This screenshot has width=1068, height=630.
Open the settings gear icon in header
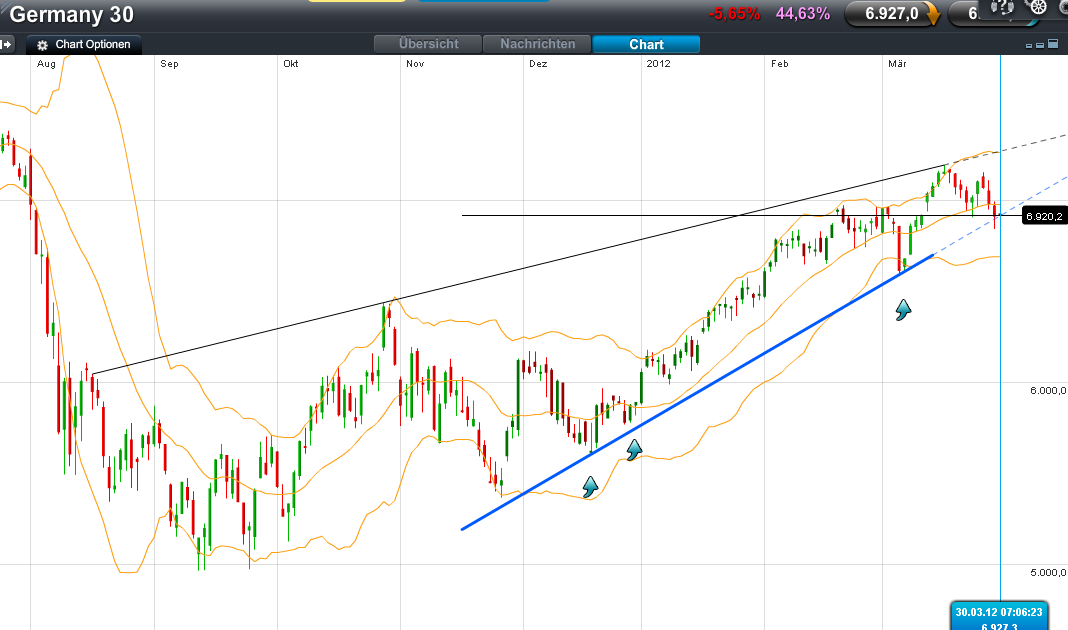coord(1037,8)
